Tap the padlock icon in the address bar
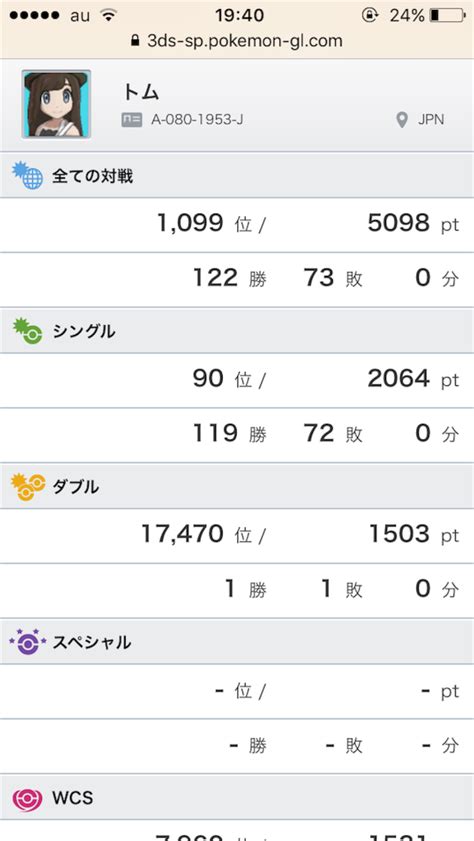This screenshot has height=841, width=474. [135, 41]
